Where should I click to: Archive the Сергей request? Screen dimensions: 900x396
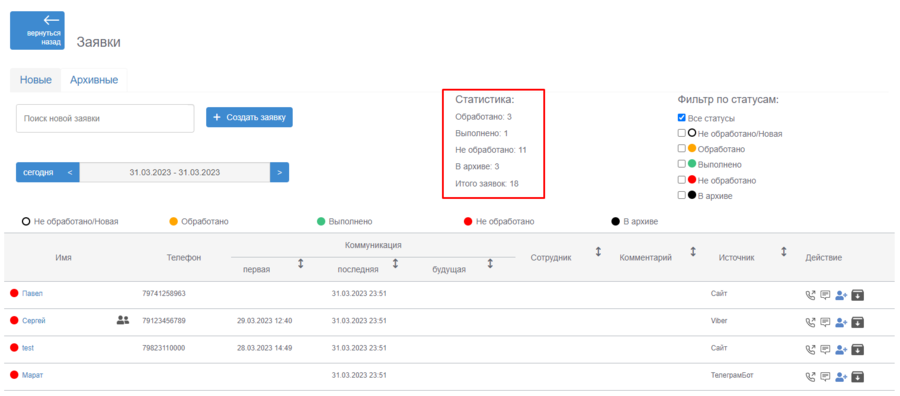(x=858, y=323)
